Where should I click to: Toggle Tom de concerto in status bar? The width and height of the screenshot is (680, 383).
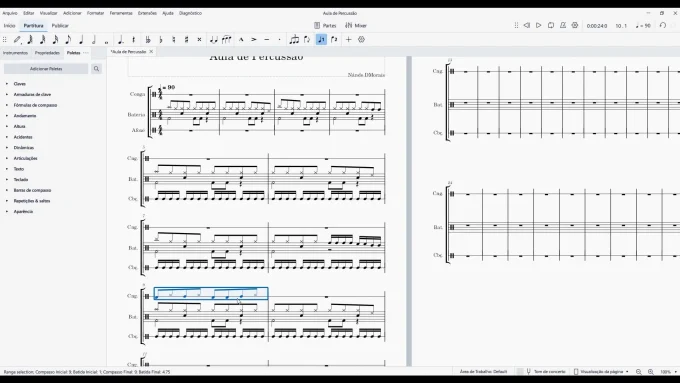click(546, 372)
